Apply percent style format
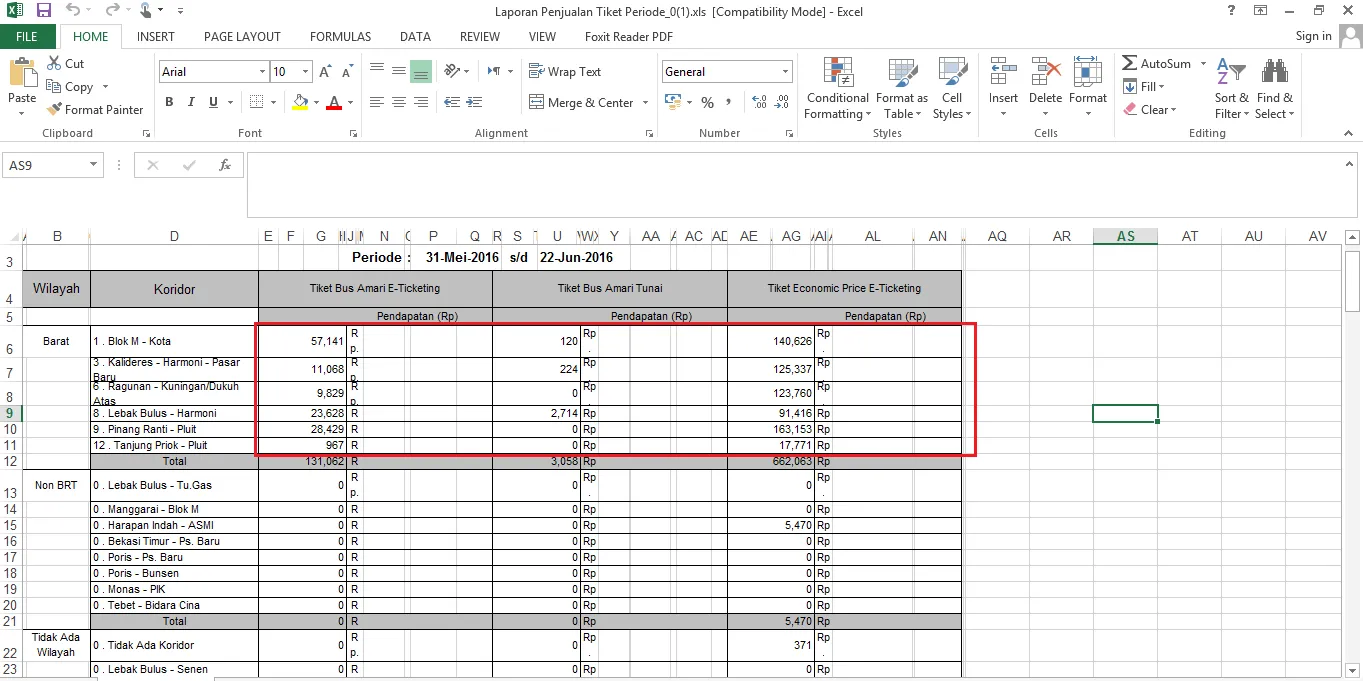Screen dimensions: 1363x681 [707, 102]
